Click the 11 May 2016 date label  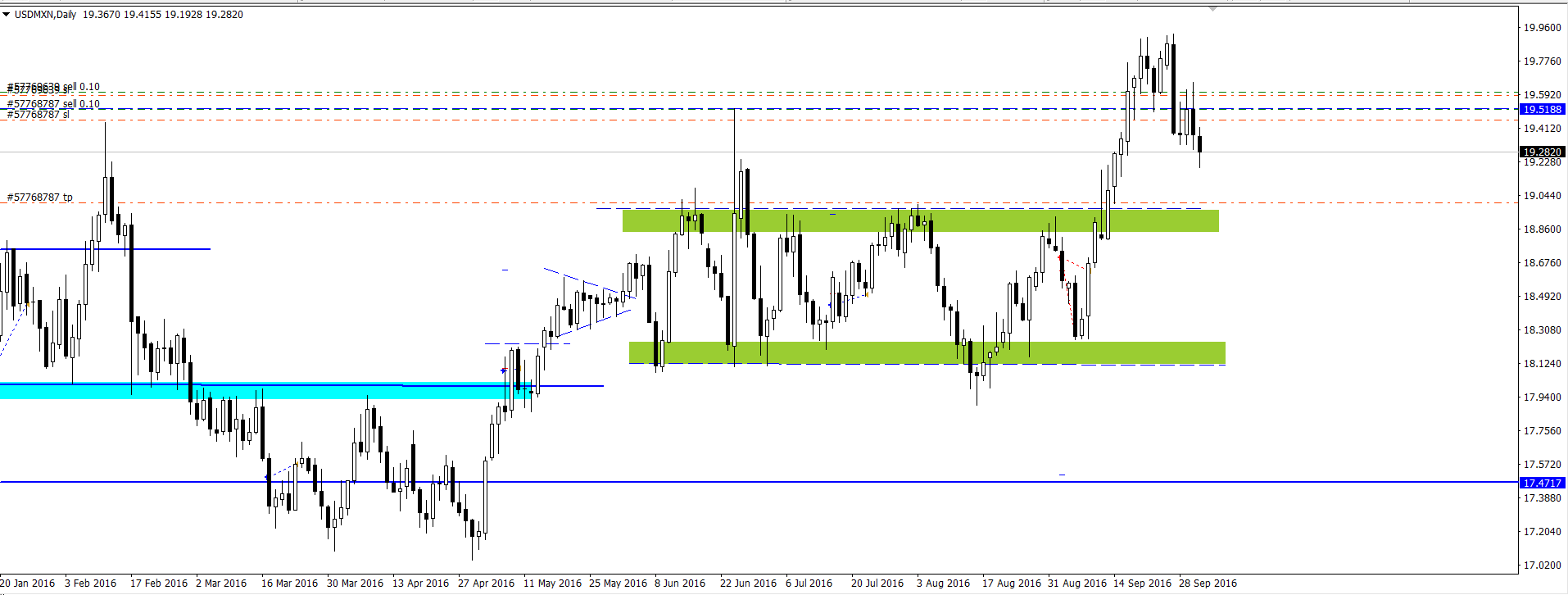[552, 584]
